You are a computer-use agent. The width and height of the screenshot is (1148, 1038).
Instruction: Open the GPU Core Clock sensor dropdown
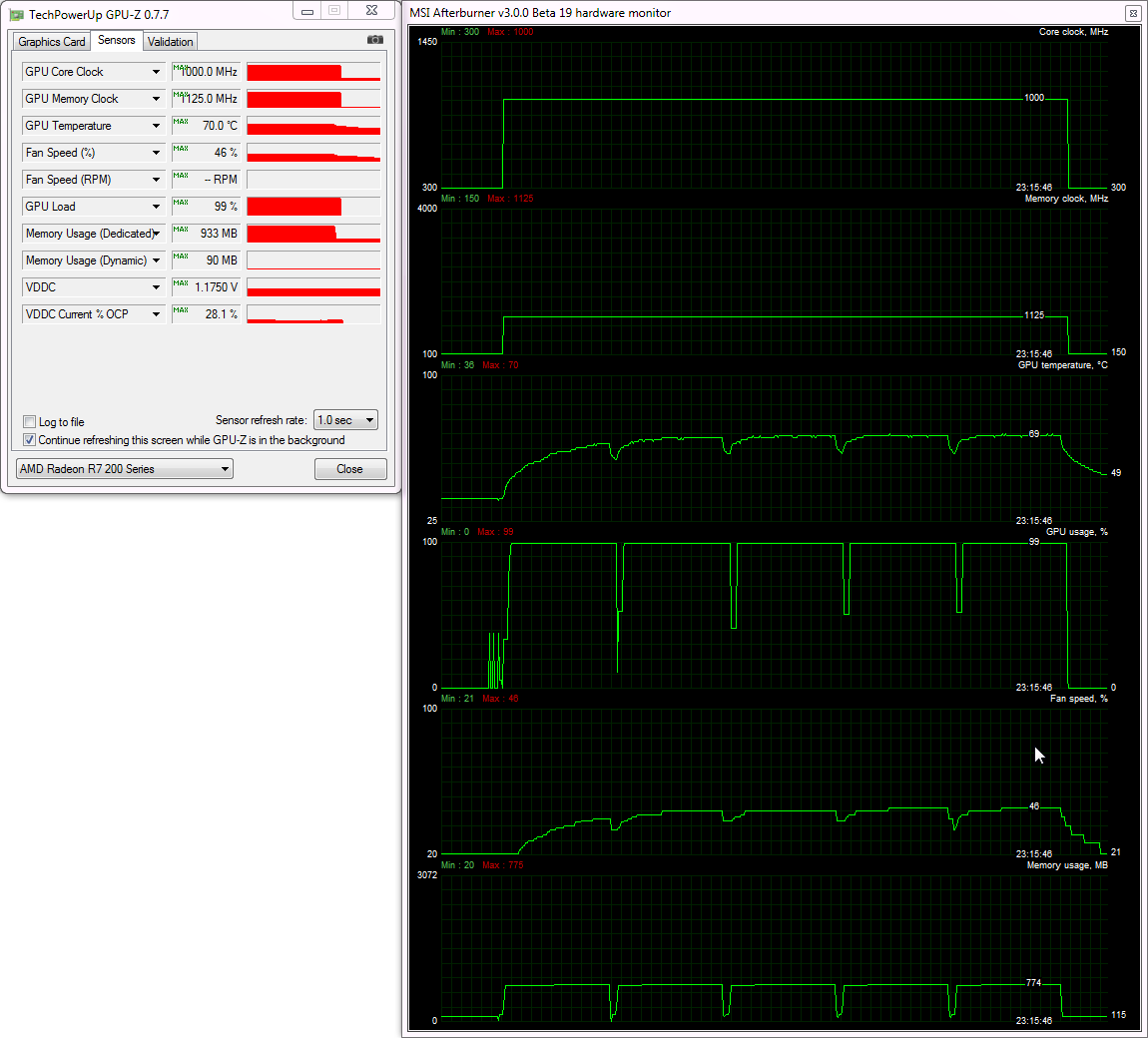pyautogui.click(x=156, y=72)
